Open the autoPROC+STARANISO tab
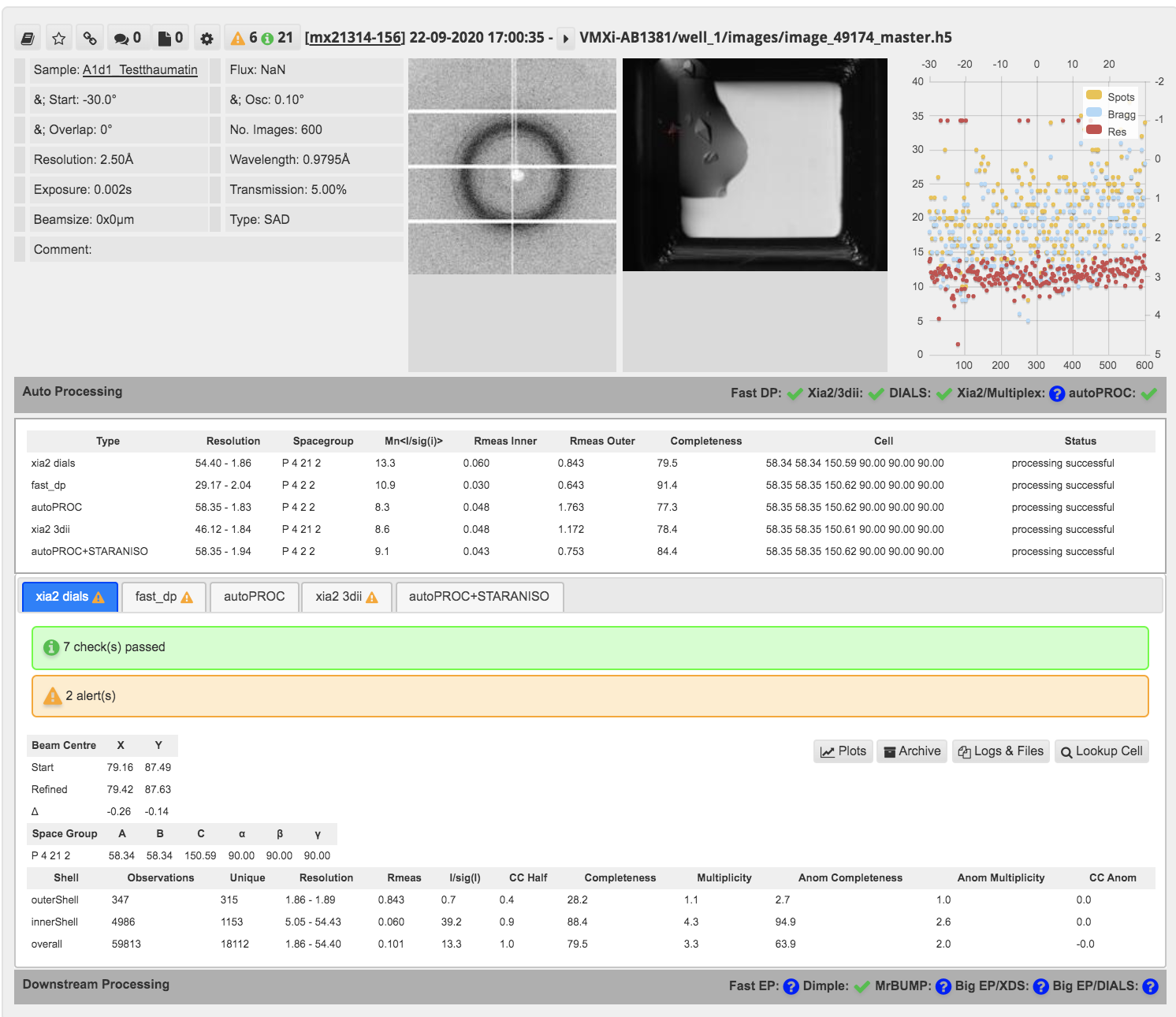This screenshot has width=1176, height=1017. (x=478, y=597)
